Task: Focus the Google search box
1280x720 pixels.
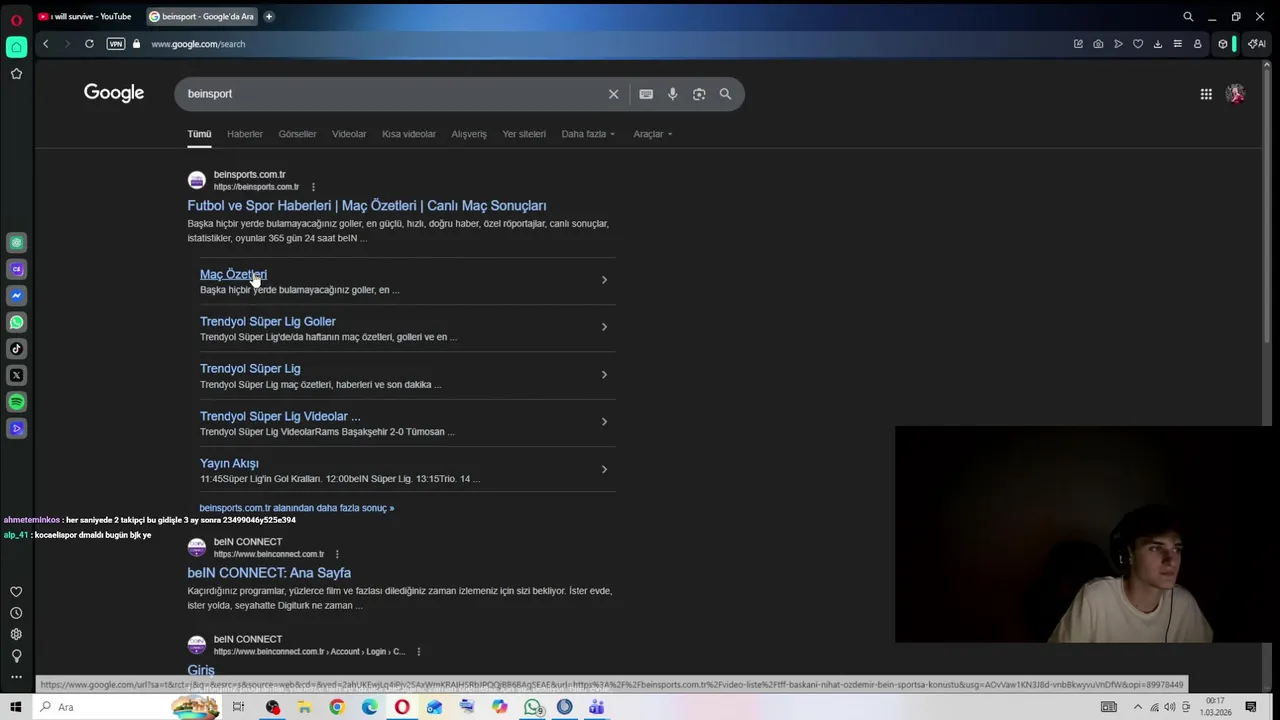Action: click(x=395, y=94)
